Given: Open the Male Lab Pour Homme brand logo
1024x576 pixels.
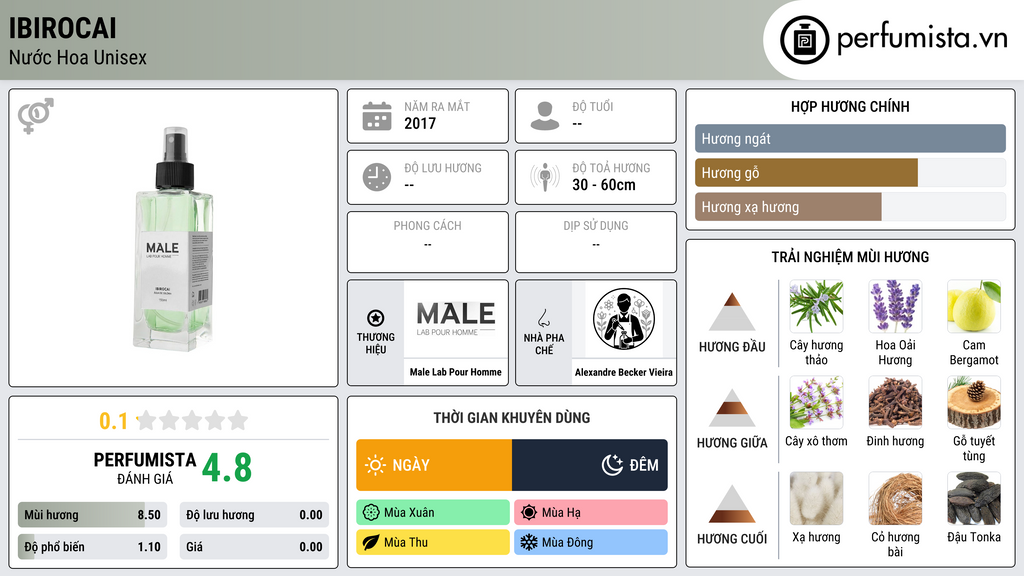Looking at the screenshot, I should click(456, 319).
